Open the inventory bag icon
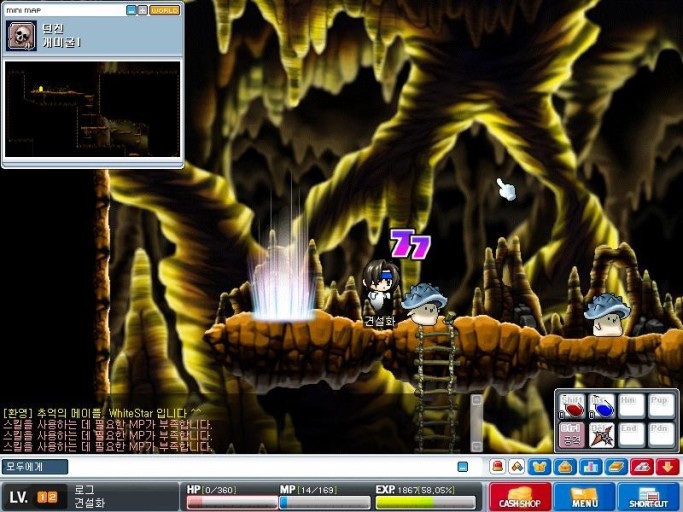 click(x=565, y=467)
